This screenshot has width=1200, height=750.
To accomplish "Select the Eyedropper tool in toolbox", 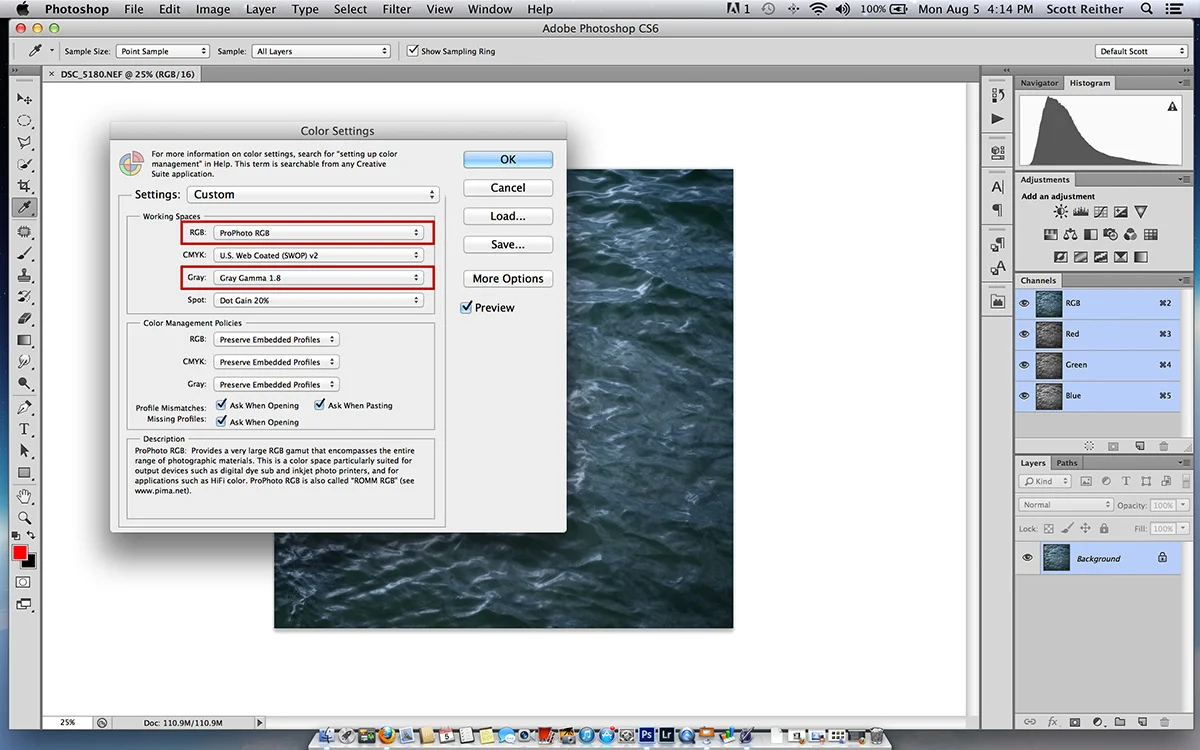I will pos(25,208).
